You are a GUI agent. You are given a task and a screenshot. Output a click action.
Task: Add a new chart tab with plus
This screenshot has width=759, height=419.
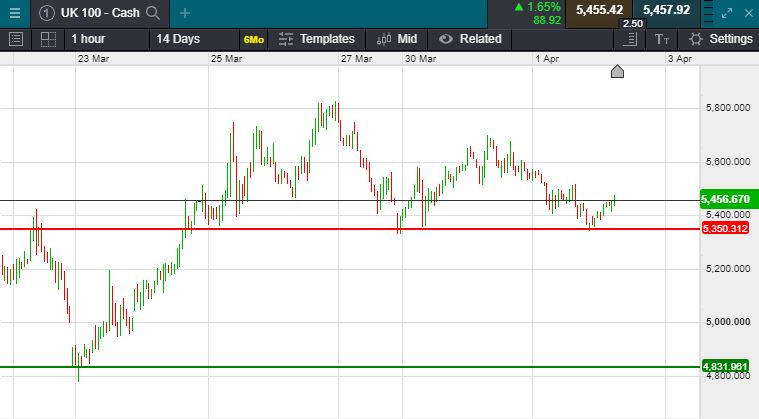185,13
